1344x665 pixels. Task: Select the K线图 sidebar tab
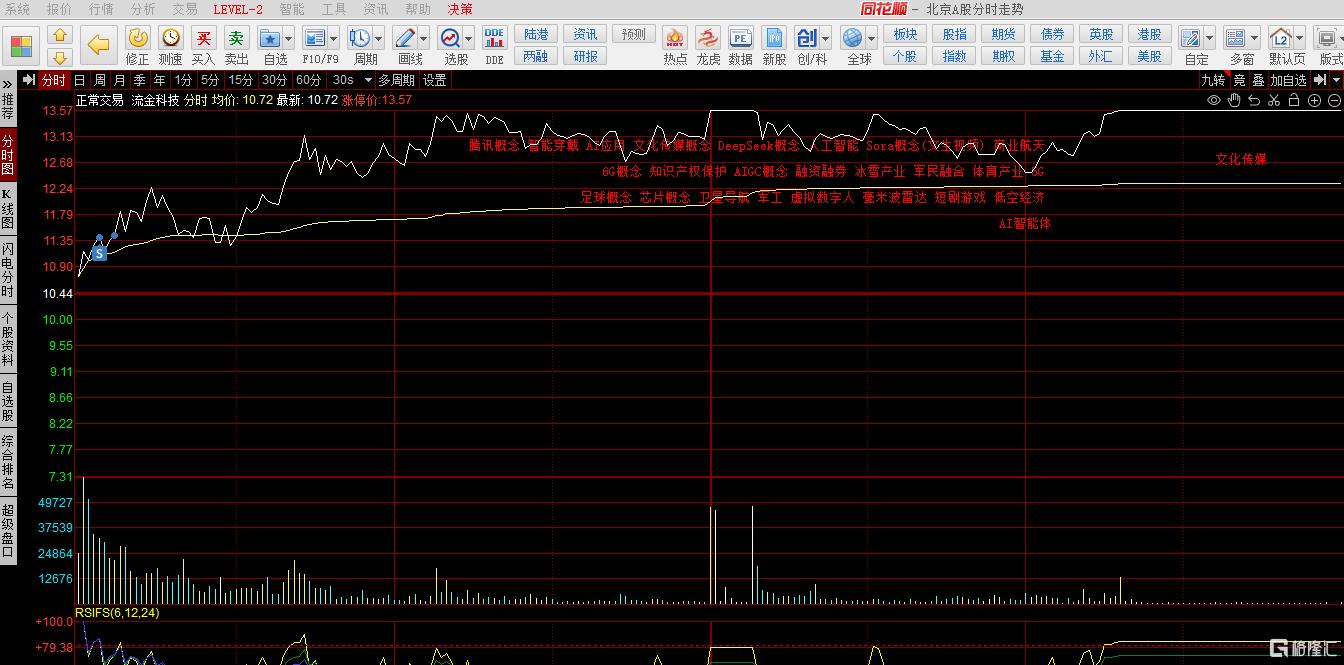pyautogui.click(x=8, y=209)
